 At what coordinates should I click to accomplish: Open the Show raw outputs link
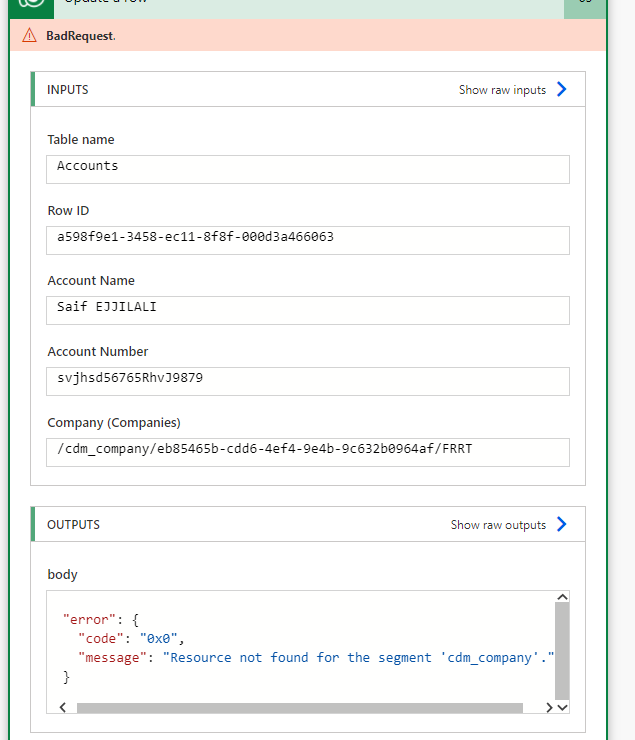tap(498, 525)
